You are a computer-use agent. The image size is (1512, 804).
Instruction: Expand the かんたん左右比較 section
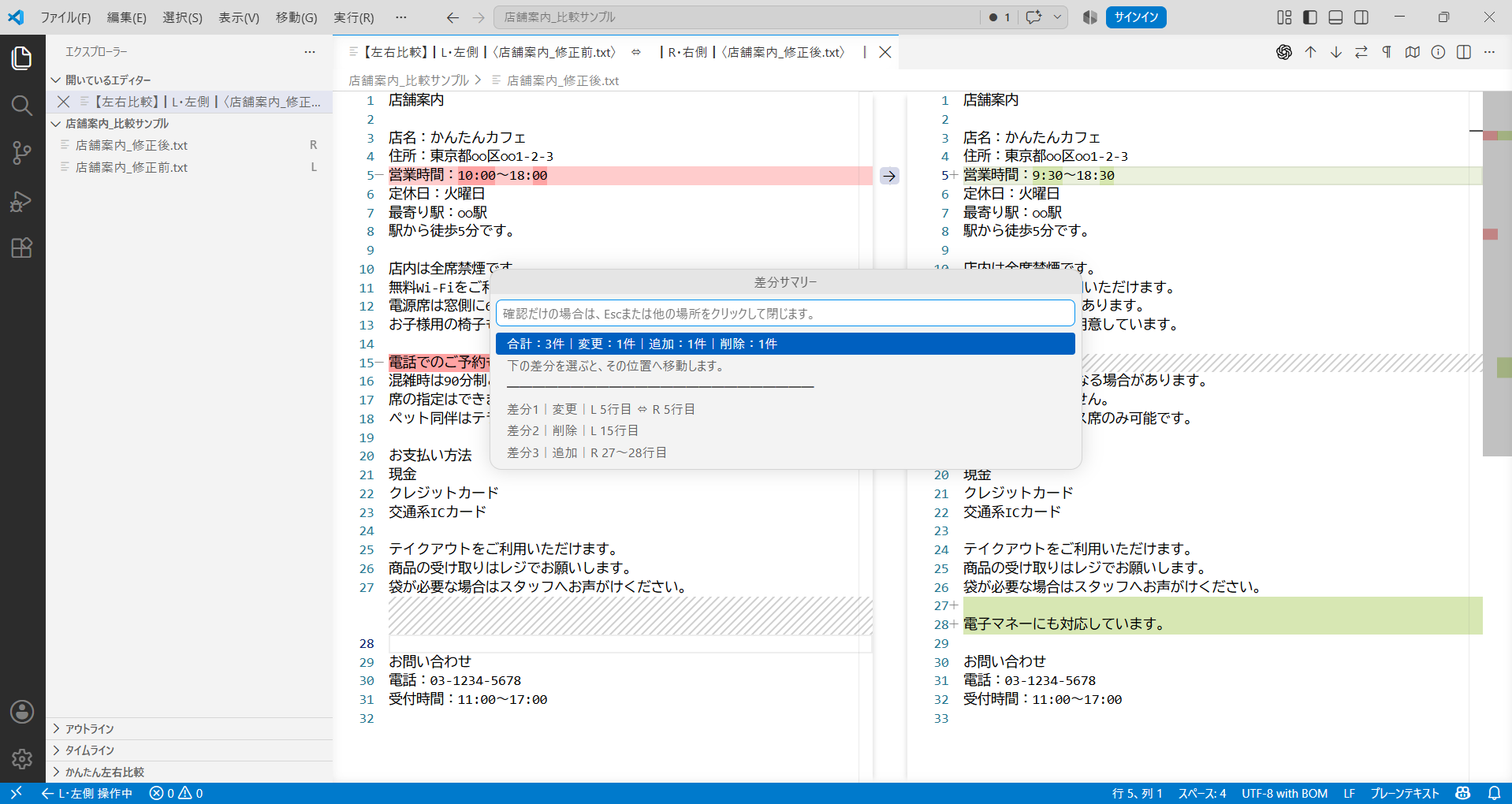[x=189, y=772]
